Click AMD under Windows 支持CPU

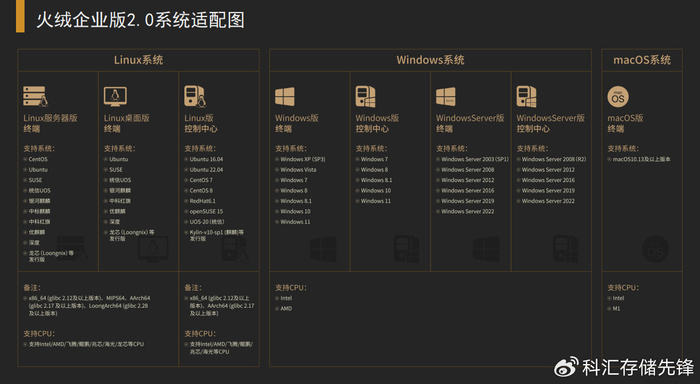tap(286, 309)
